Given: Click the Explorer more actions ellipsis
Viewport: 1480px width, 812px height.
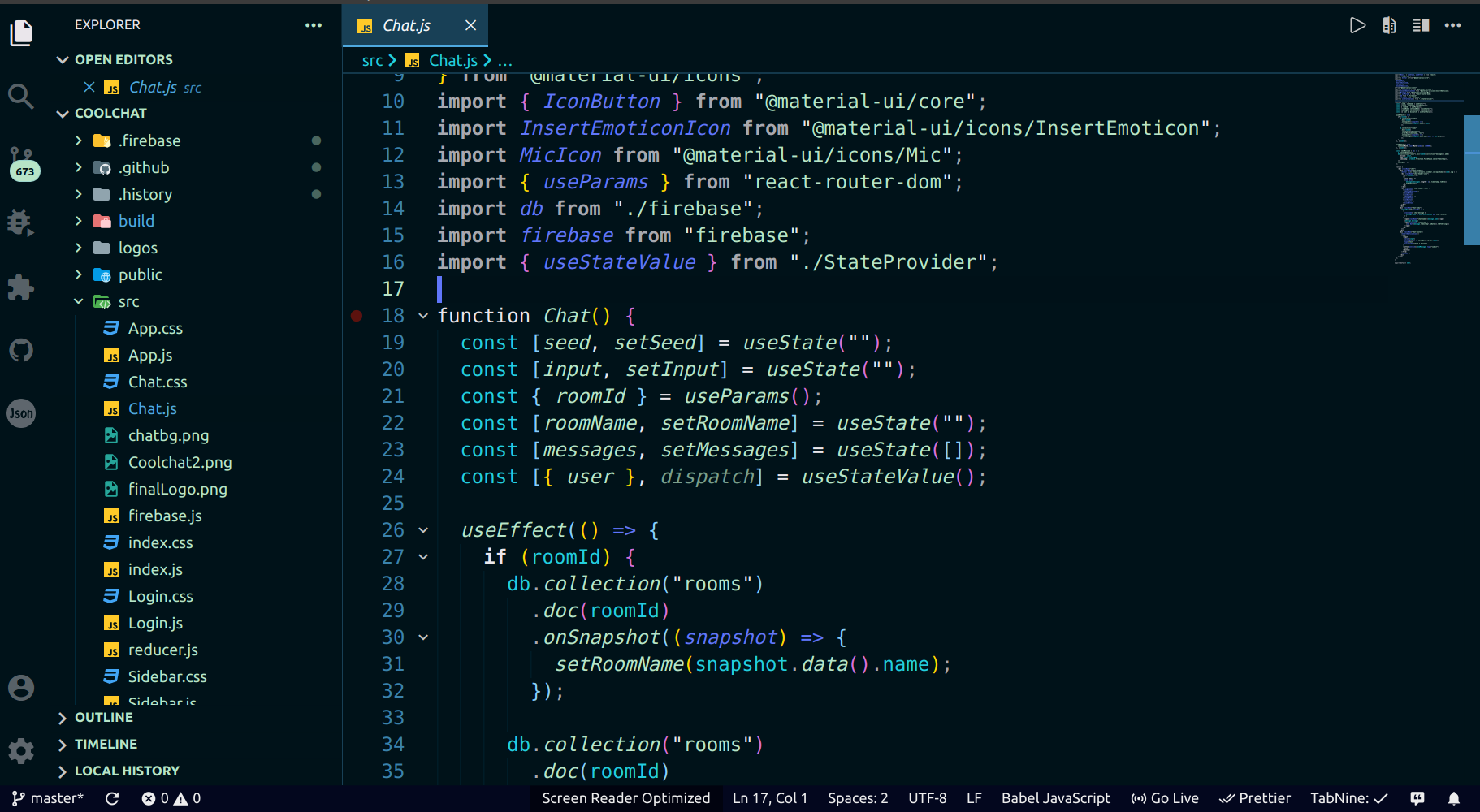Looking at the screenshot, I should point(314,25).
